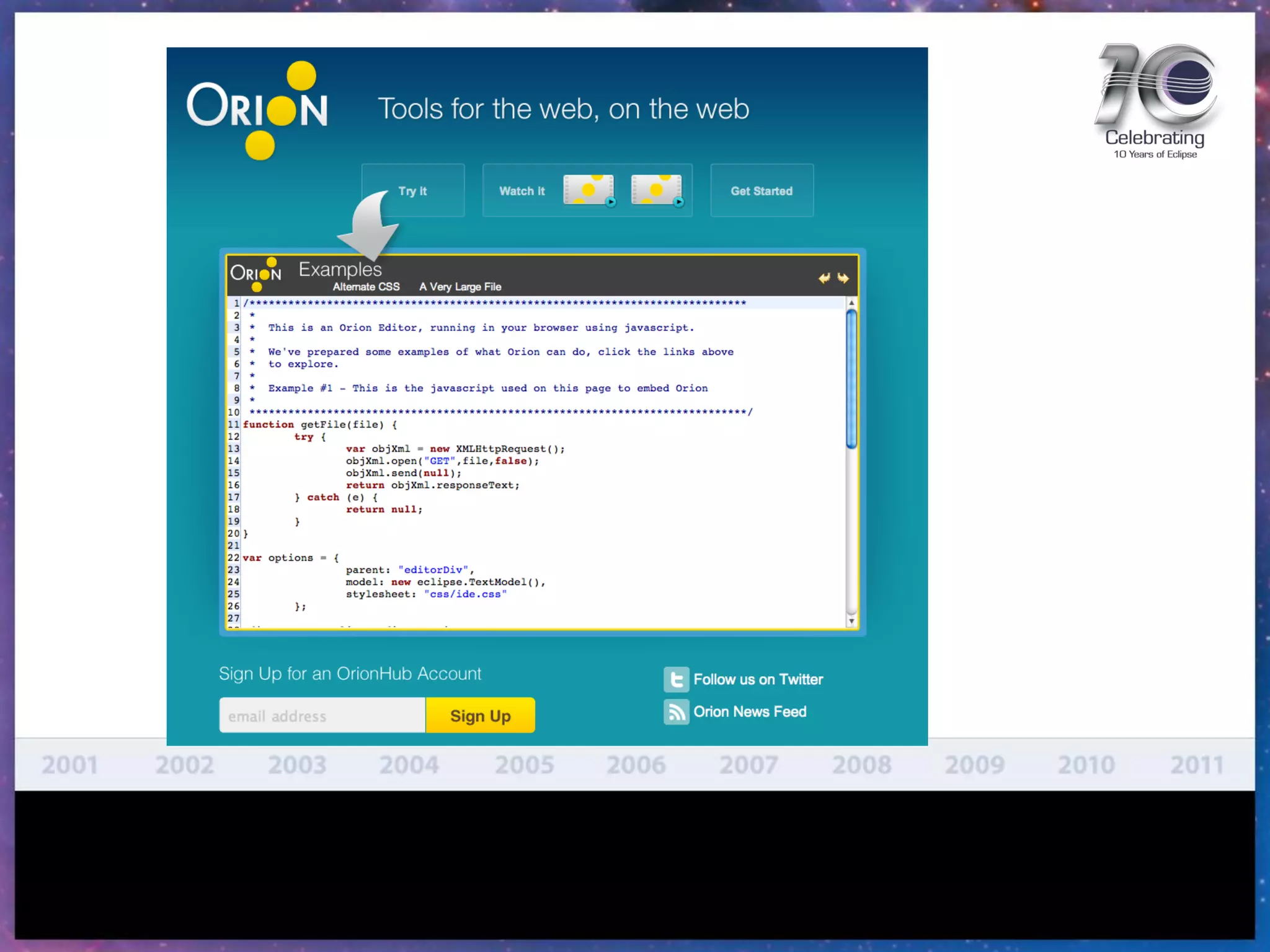Open the A Very Large File example

tap(460, 287)
